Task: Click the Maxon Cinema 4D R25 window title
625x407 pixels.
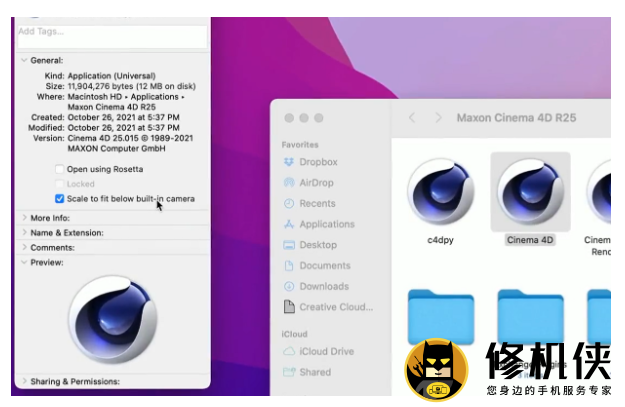Action: [x=517, y=118]
